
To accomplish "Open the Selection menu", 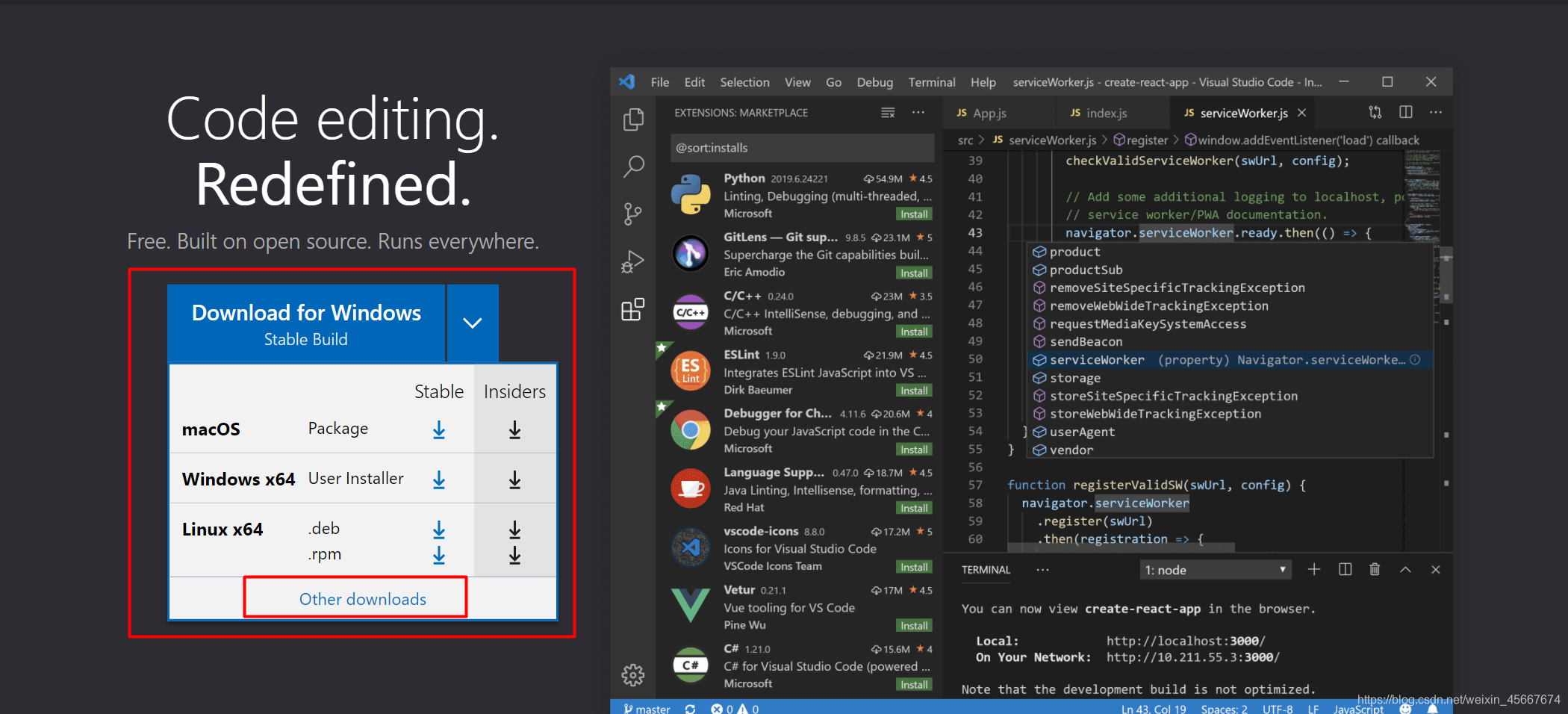I will 744,82.
